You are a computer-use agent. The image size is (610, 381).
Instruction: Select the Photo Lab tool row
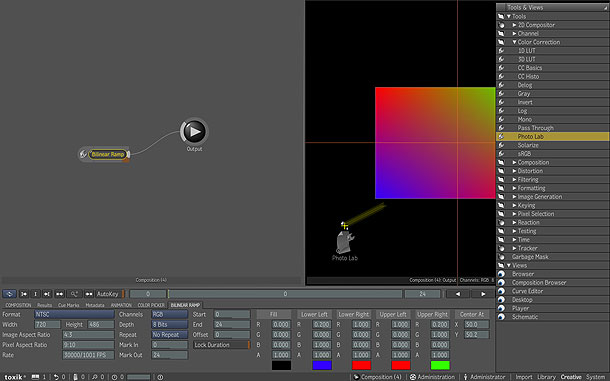552,136
